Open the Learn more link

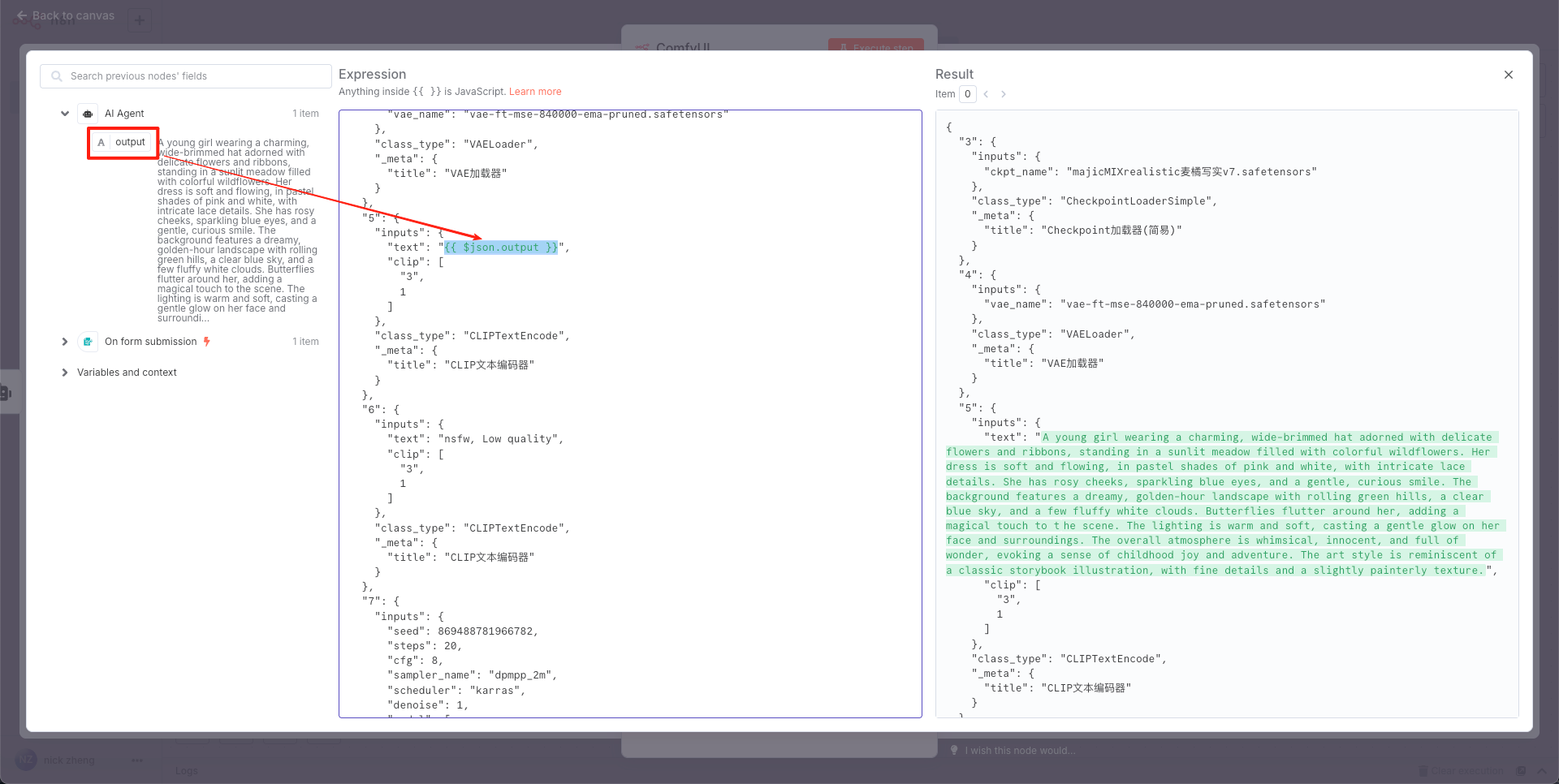[x=535, y=92]
